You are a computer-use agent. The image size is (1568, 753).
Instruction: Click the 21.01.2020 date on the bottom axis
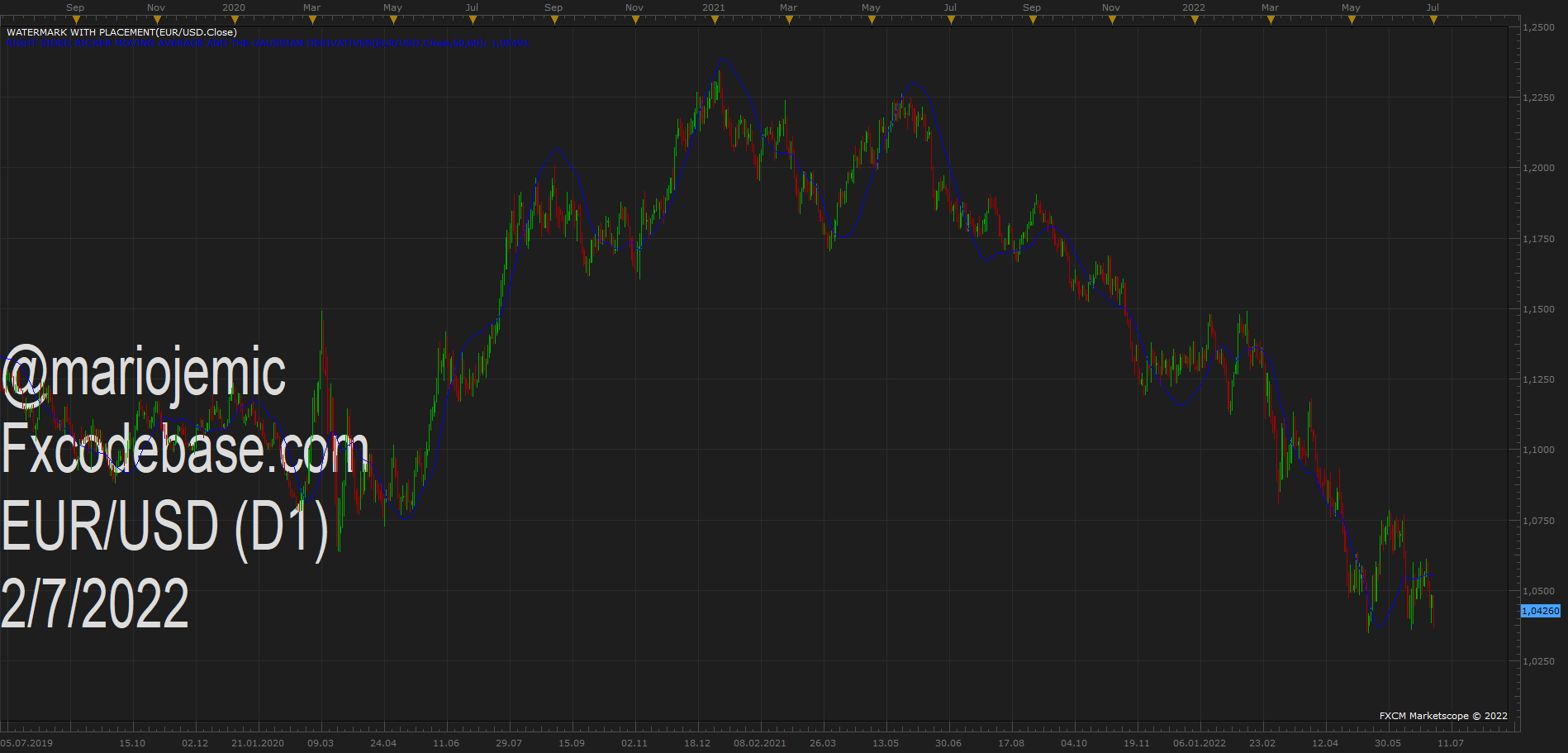pyautogui.click(x=258, y=743)
